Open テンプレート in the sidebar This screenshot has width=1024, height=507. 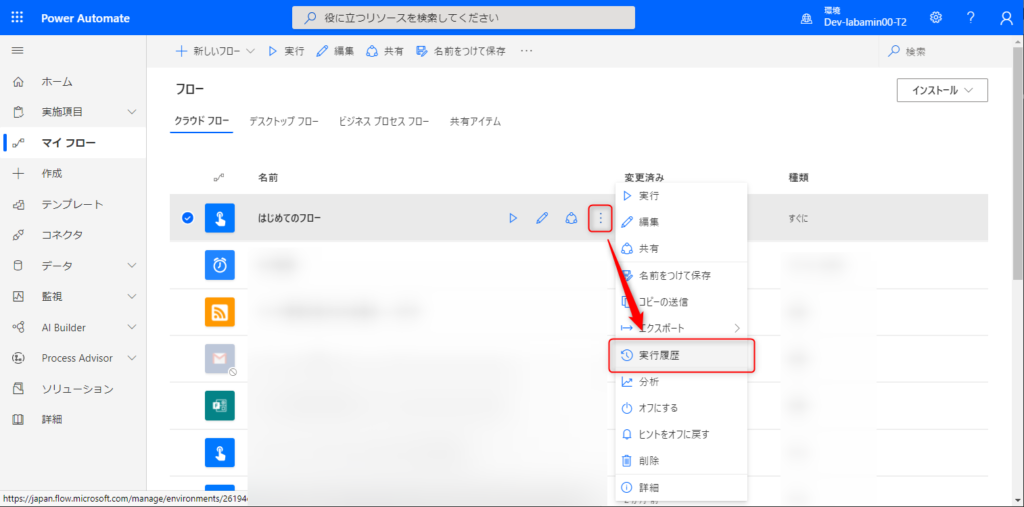73,204
